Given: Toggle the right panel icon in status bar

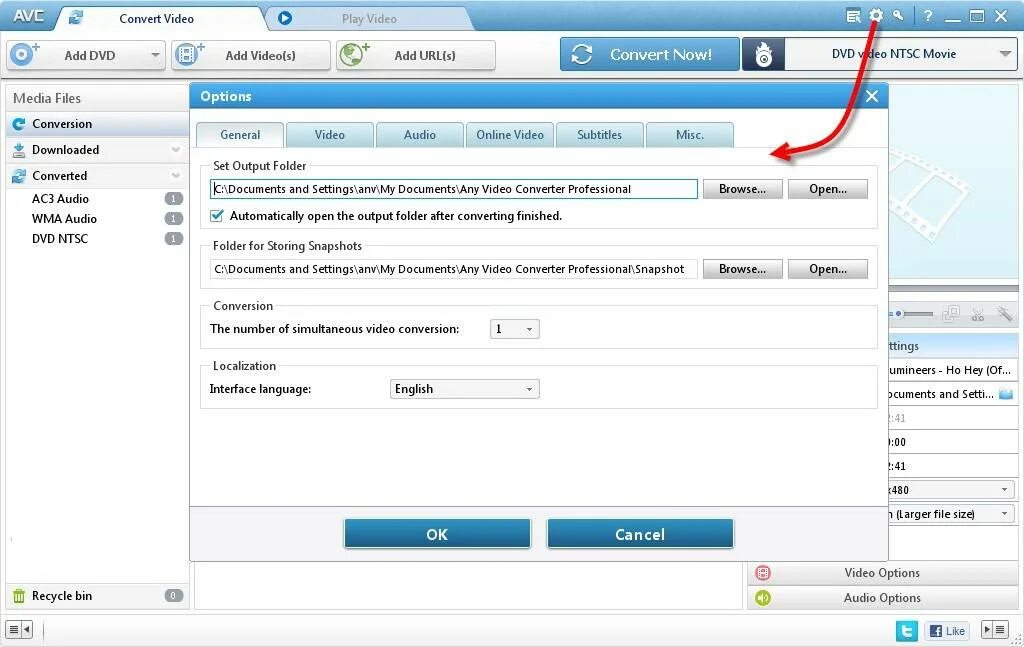Looking at the screenshot, I should [995, 630].
